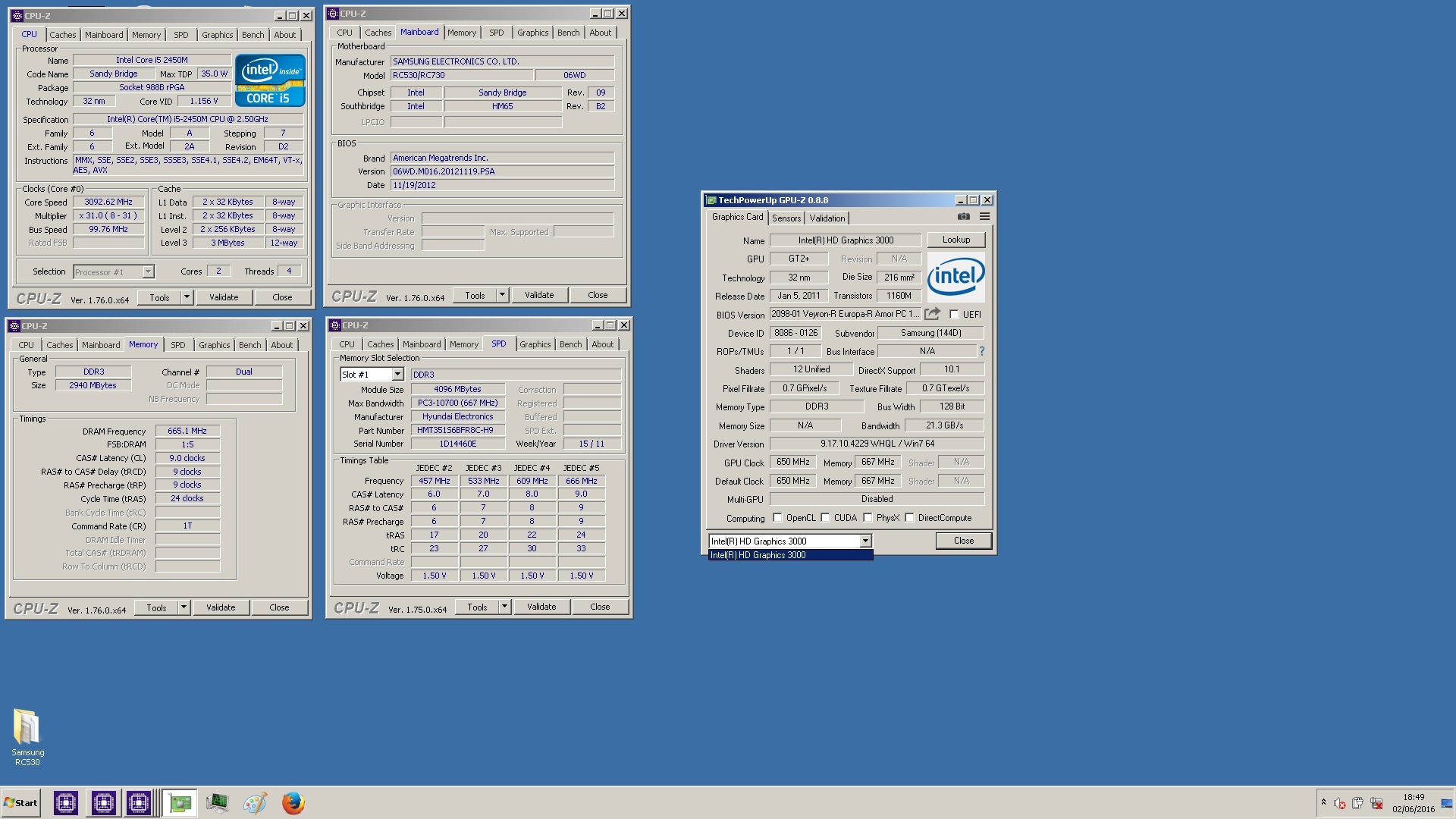The height and width of the screenshot is (819, 1456).
Task: Click the GPU-Z title bar app icon
Action: [x=711, y=200]
